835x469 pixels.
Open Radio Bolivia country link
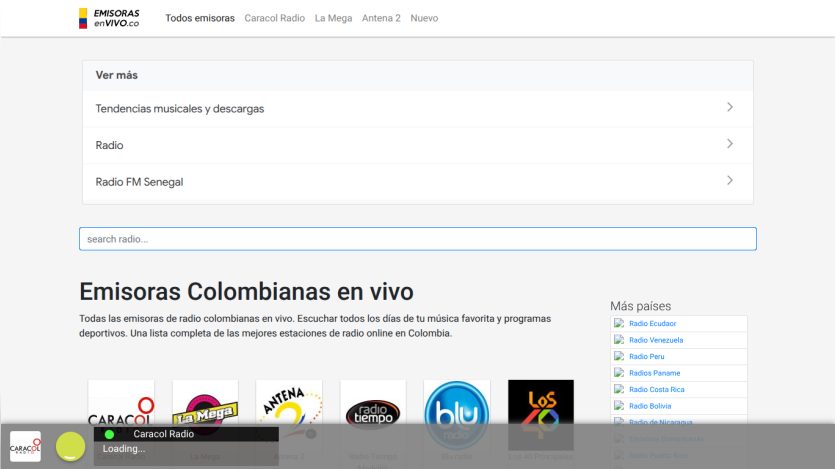[x=650, y=406]
